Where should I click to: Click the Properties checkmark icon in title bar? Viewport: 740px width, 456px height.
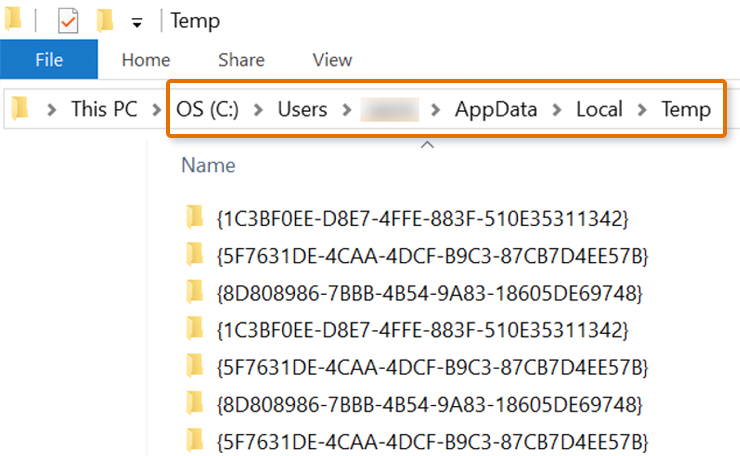click(x=68, y=21)
